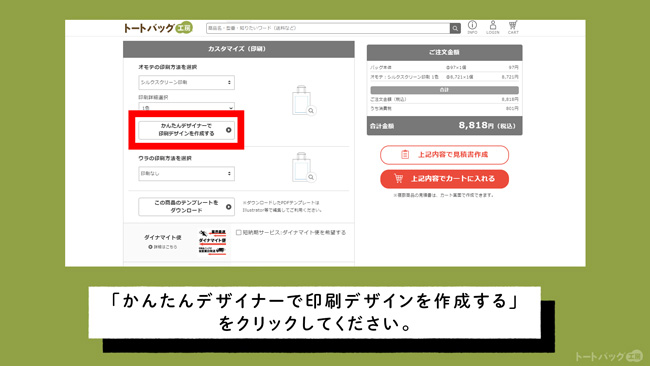Zoom the back-side bag preview thumbnail
This screenshot has height=366, width=650.
tap(303, 167)
